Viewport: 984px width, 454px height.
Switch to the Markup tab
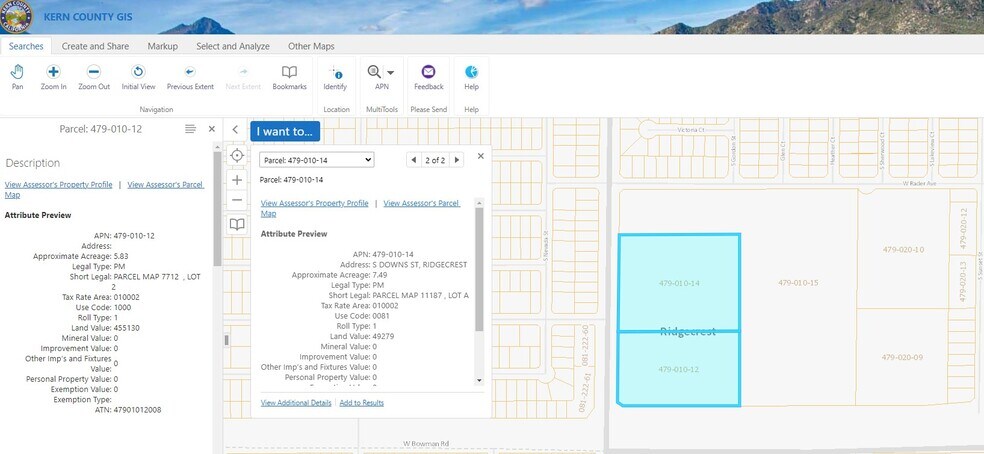tap(162, 46)
